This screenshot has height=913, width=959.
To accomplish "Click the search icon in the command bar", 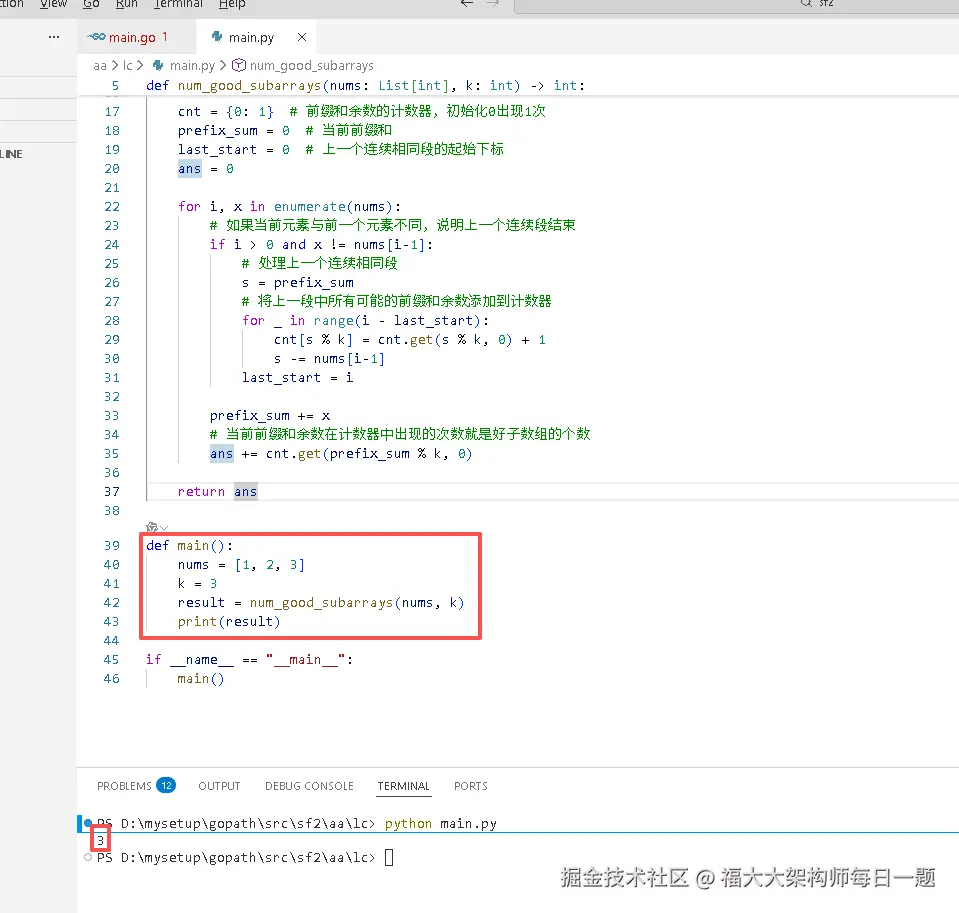I will pyautogui.click(x=806, y=3).
